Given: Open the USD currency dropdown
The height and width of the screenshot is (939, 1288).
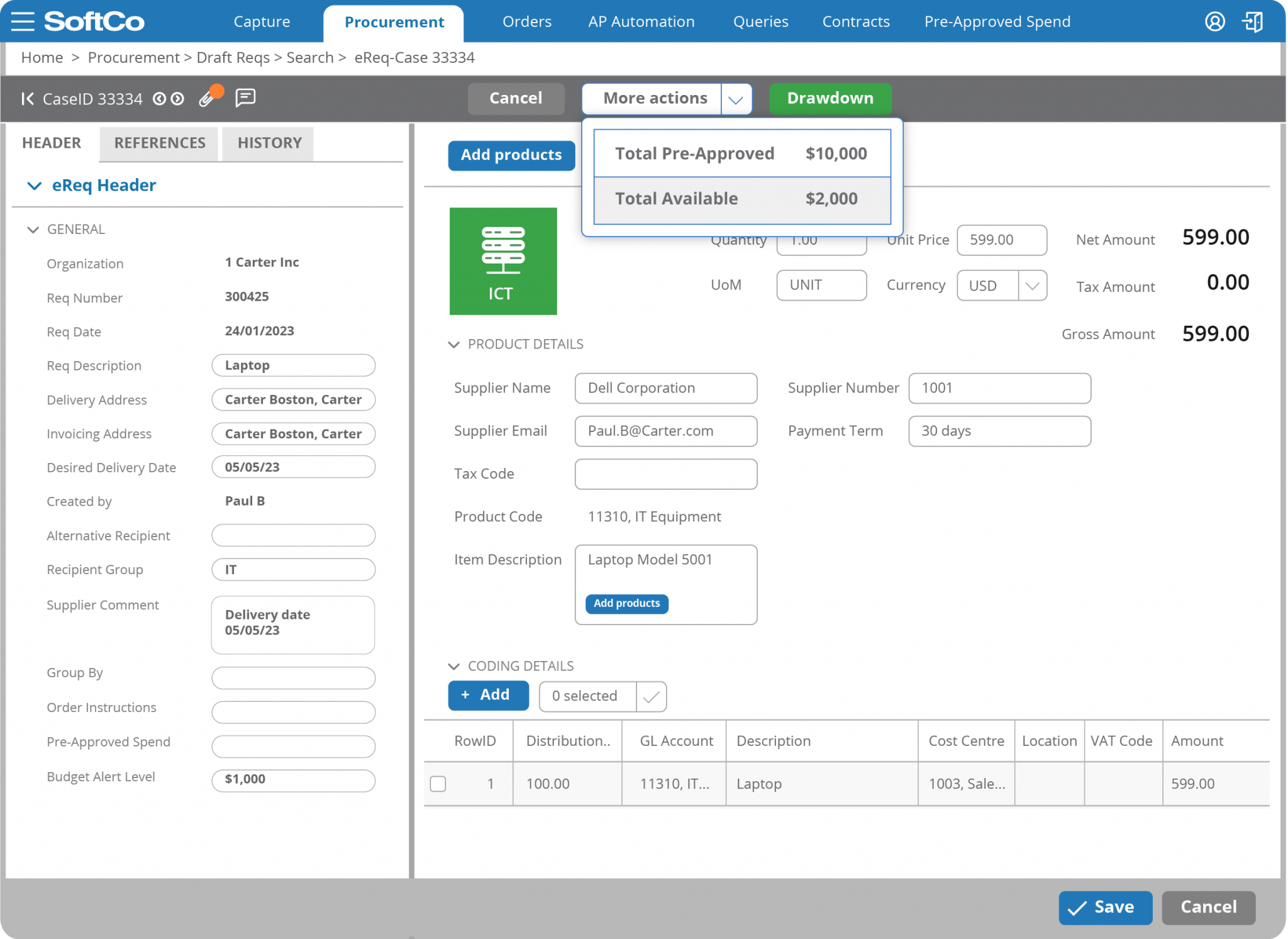Looking at the screenshot, I should 1031,285.
